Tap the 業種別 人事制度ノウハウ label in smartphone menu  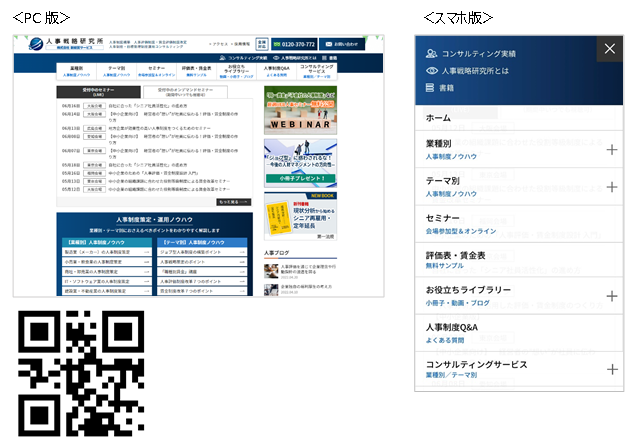click(x=451, y=149)
